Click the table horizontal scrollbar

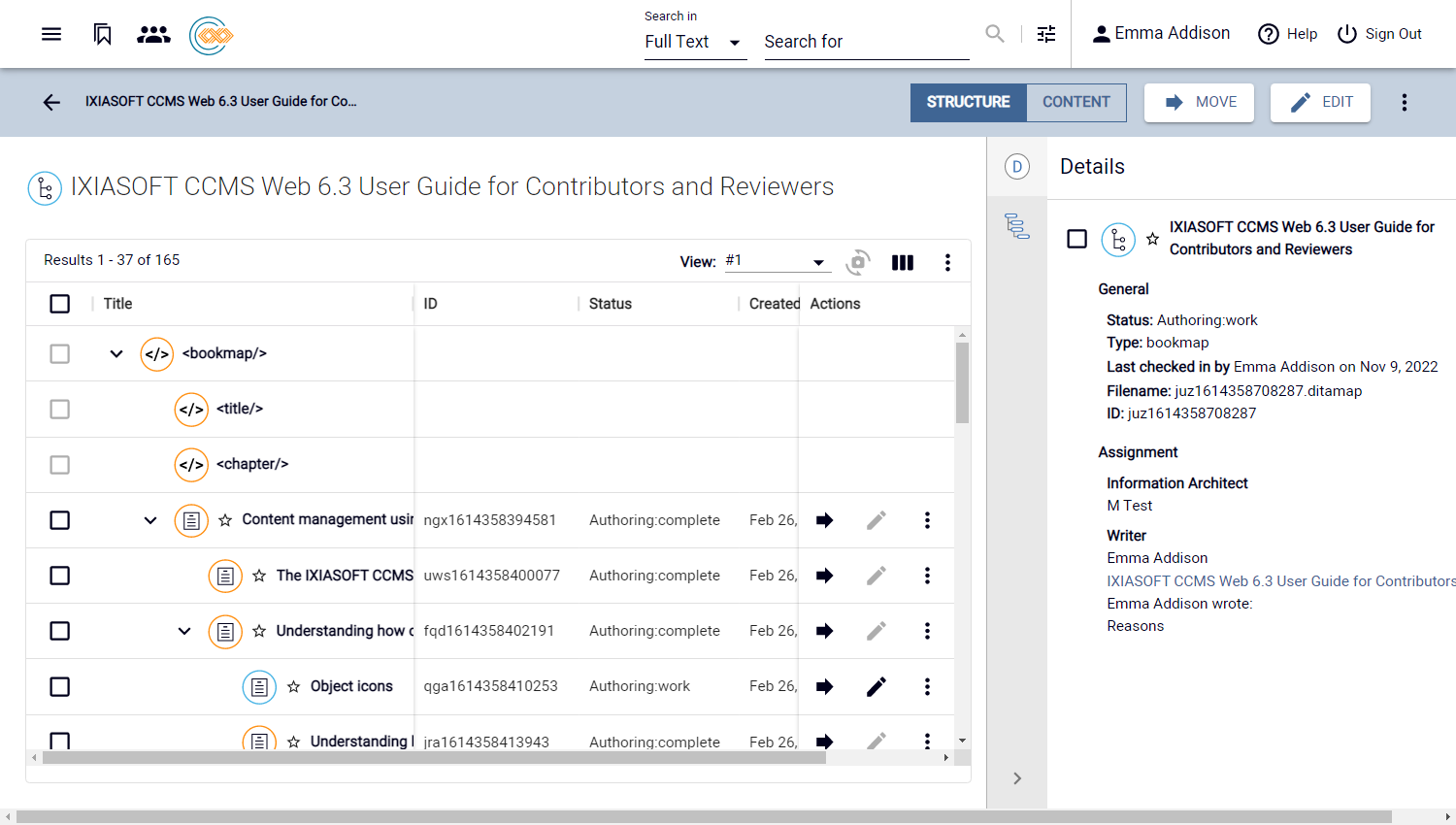coord(434,758)
